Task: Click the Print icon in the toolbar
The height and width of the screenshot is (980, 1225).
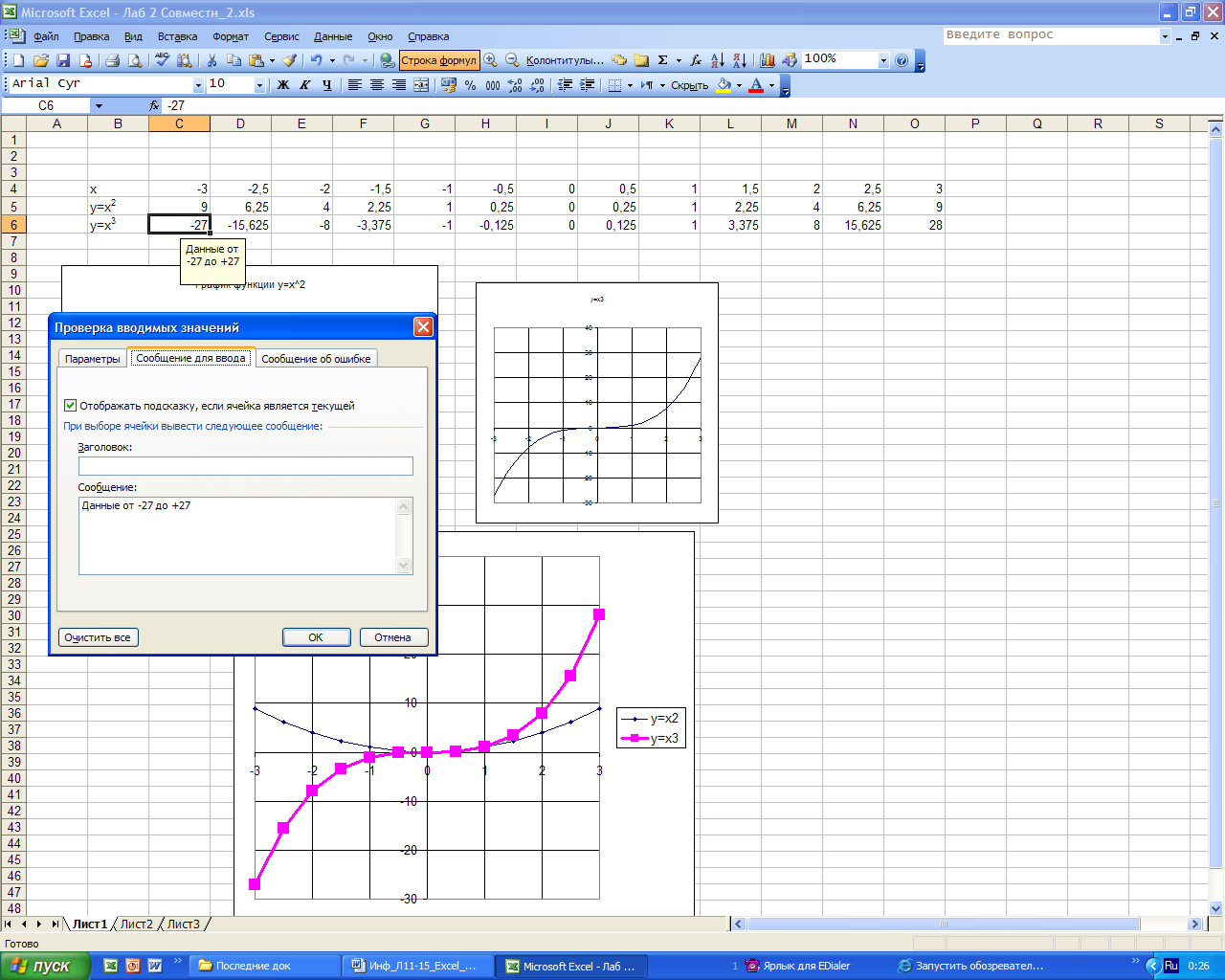Action: pyautogui.click(x=112, y=60)
